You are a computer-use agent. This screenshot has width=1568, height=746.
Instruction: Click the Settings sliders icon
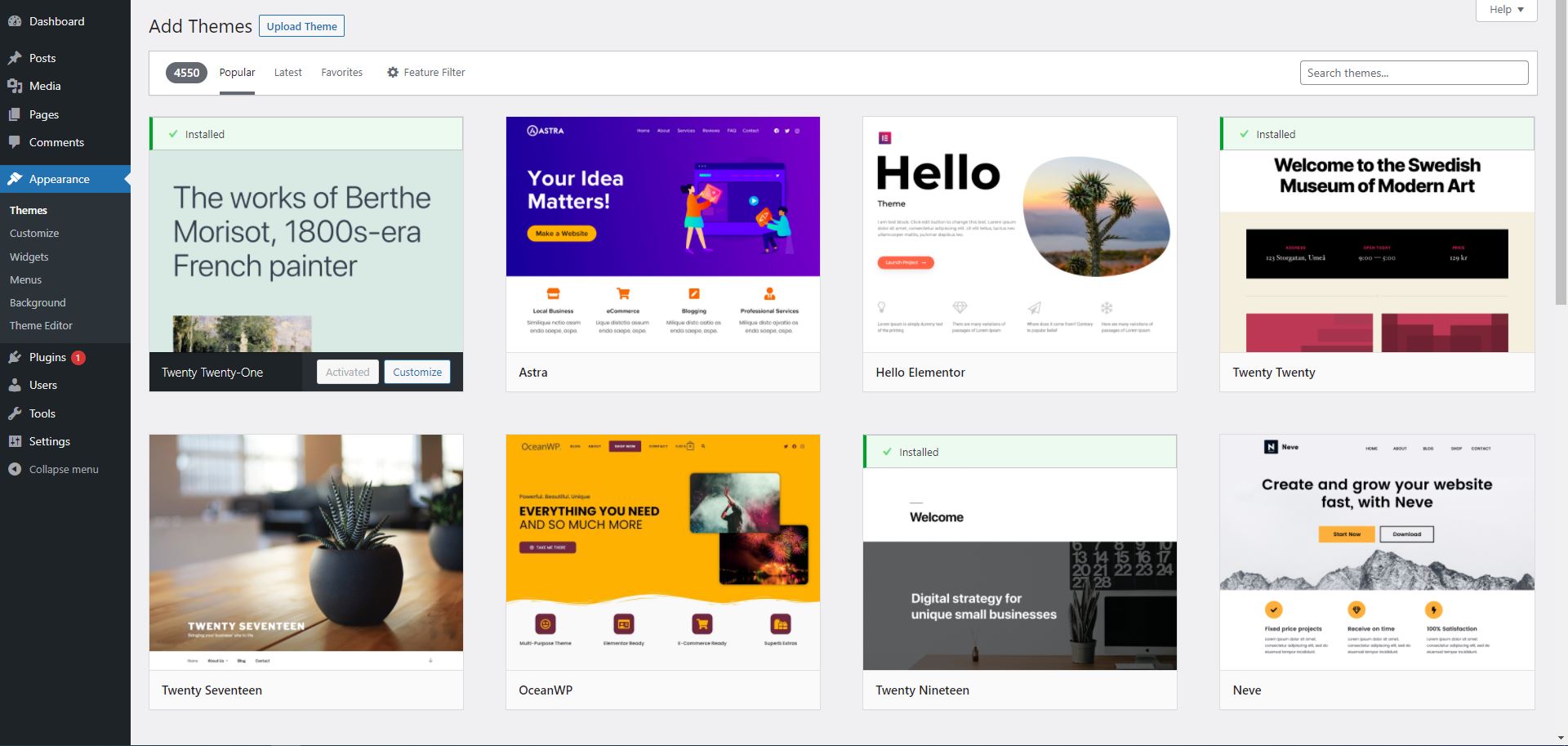click(15, 441)
